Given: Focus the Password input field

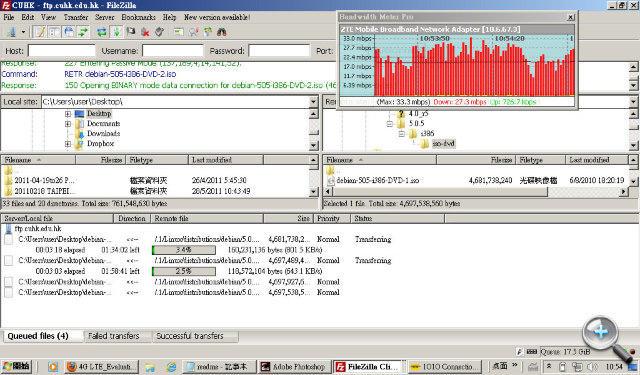Looking at the screenshot, I should (279, 51).
